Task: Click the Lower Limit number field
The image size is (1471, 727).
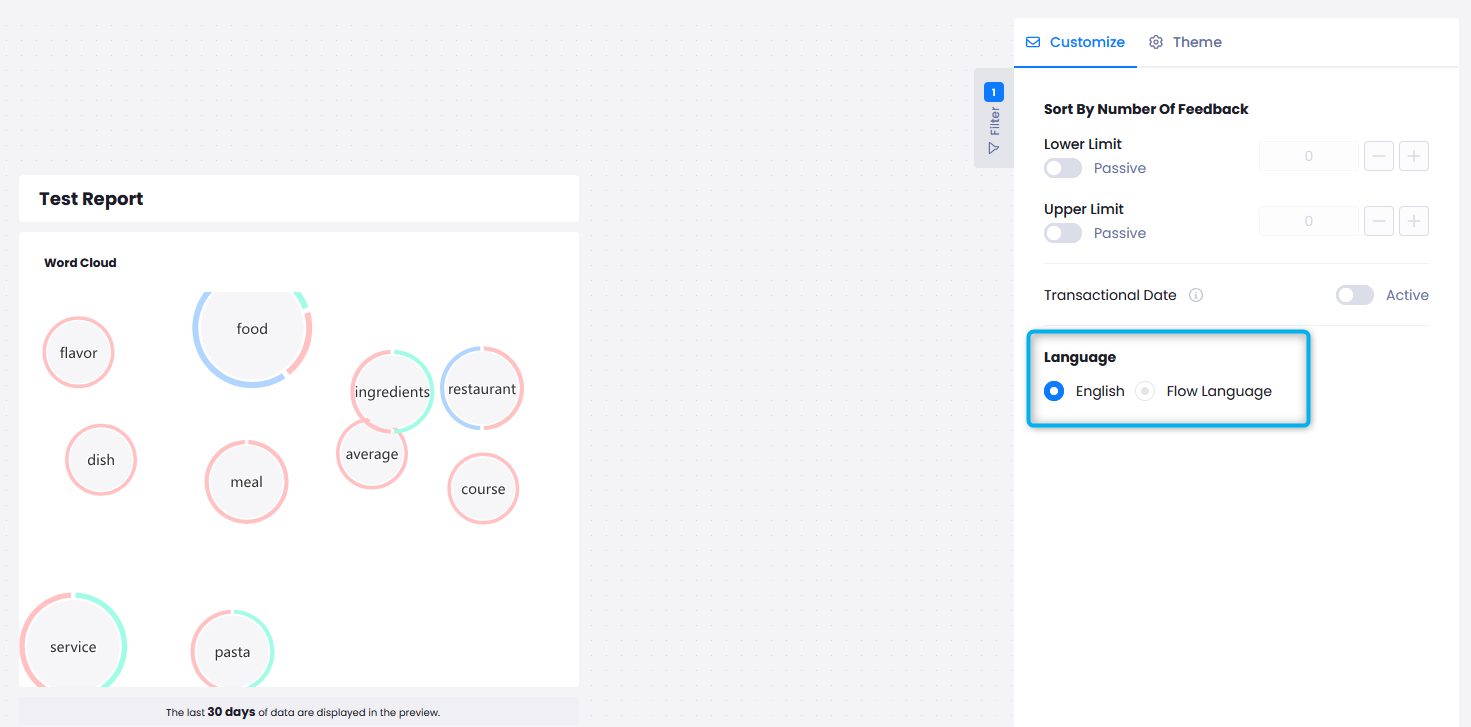Action: [1309, 156]
